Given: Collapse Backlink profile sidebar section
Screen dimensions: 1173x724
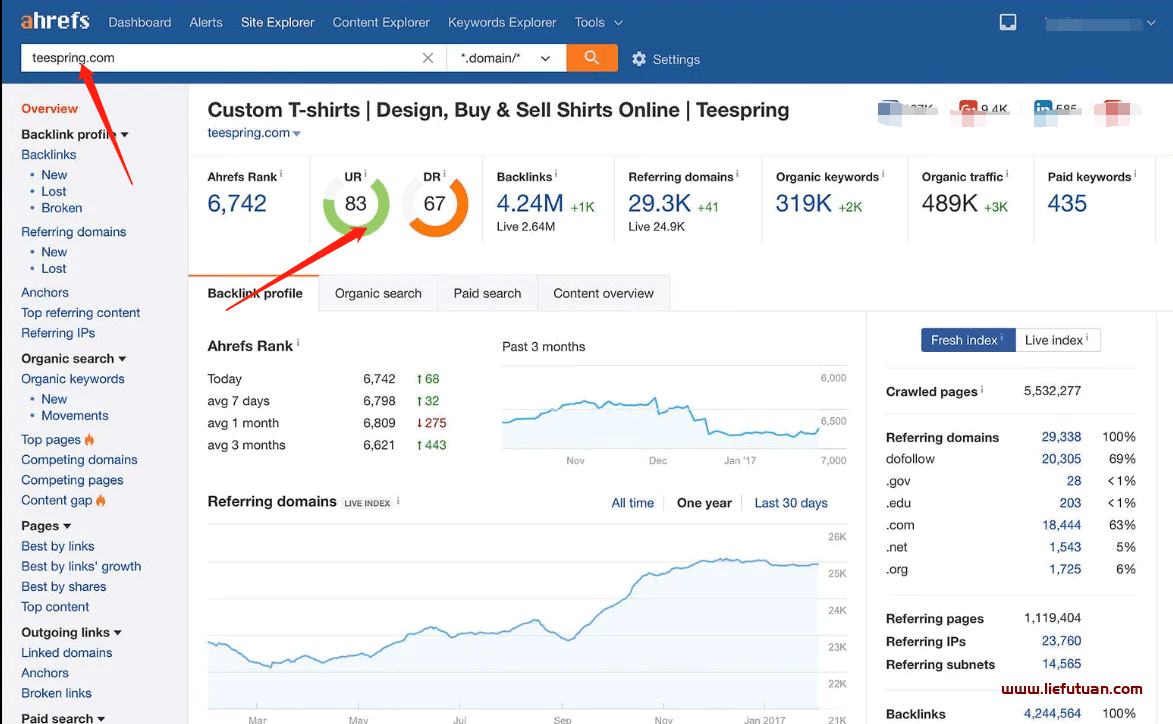Looking at the screenshot, I should 125,135.
